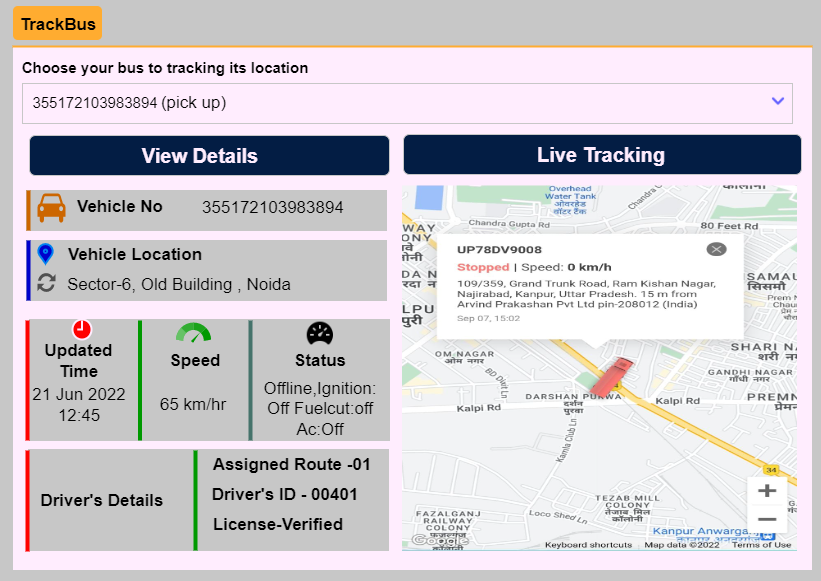Zoom out on the map
Image resolution: width=821 pixels, height=581 pixels.
pos(767,519)
